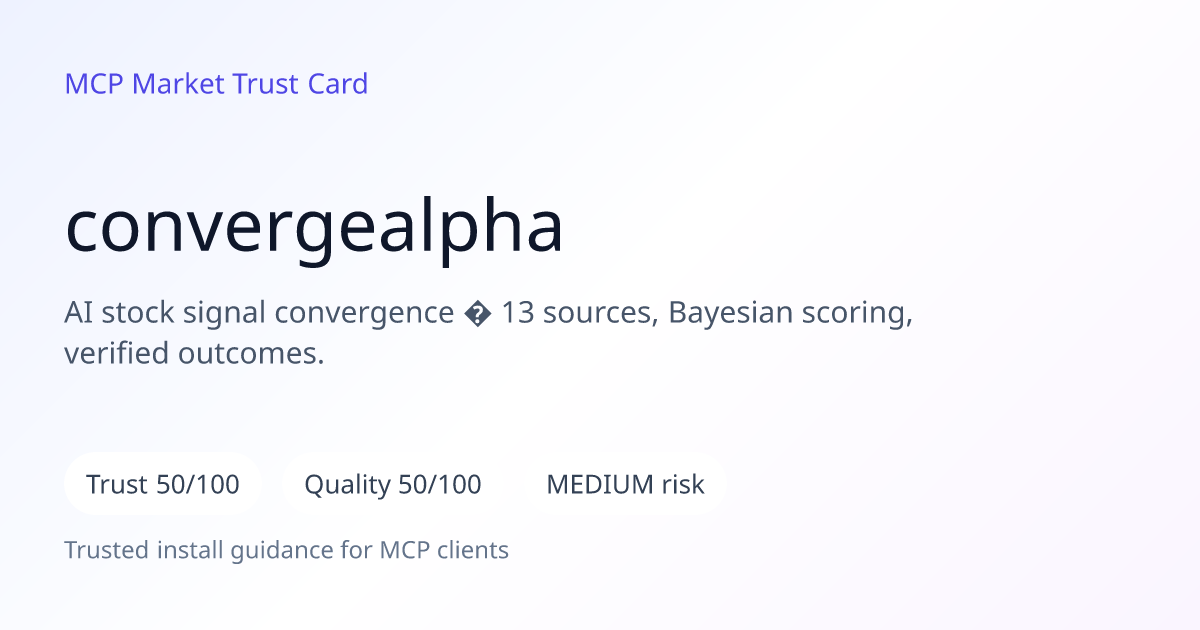Select the convergealpha title
Viewport: 1200px width, 630px height.
pos(314,229)
